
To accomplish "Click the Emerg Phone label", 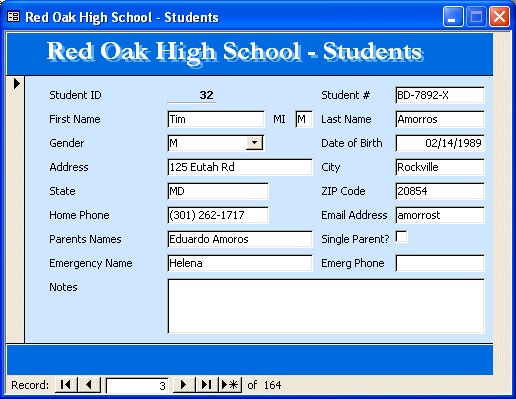I will pos(353,263).
